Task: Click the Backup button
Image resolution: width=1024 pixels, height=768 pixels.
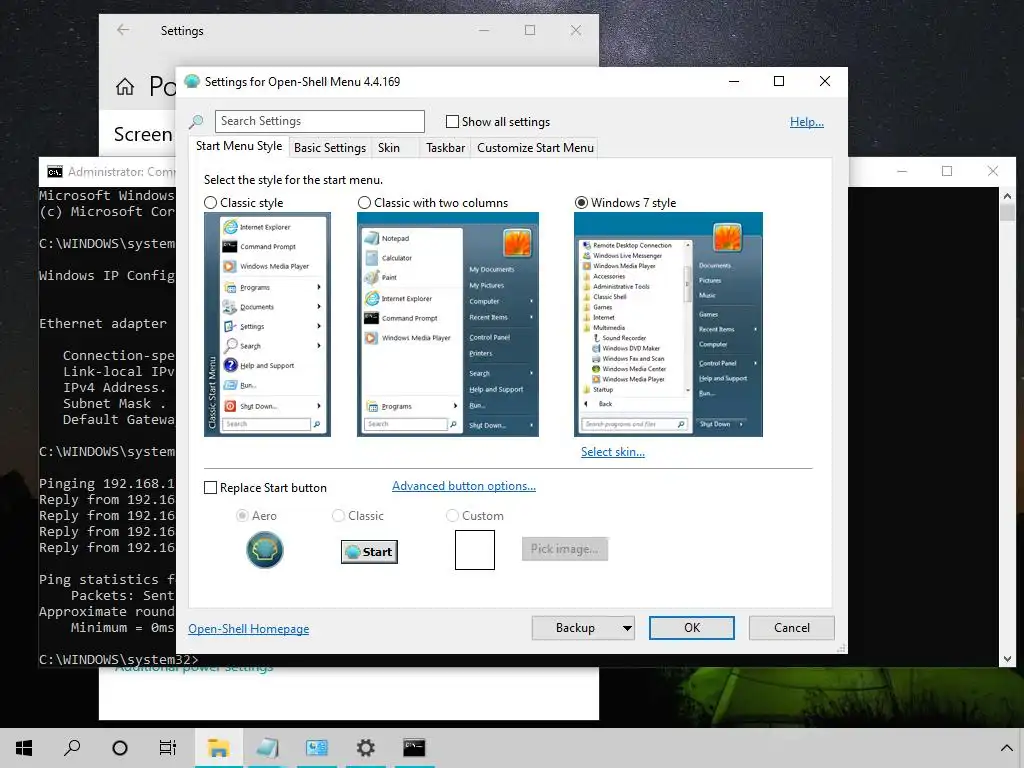Action: (x=575, y=628)
